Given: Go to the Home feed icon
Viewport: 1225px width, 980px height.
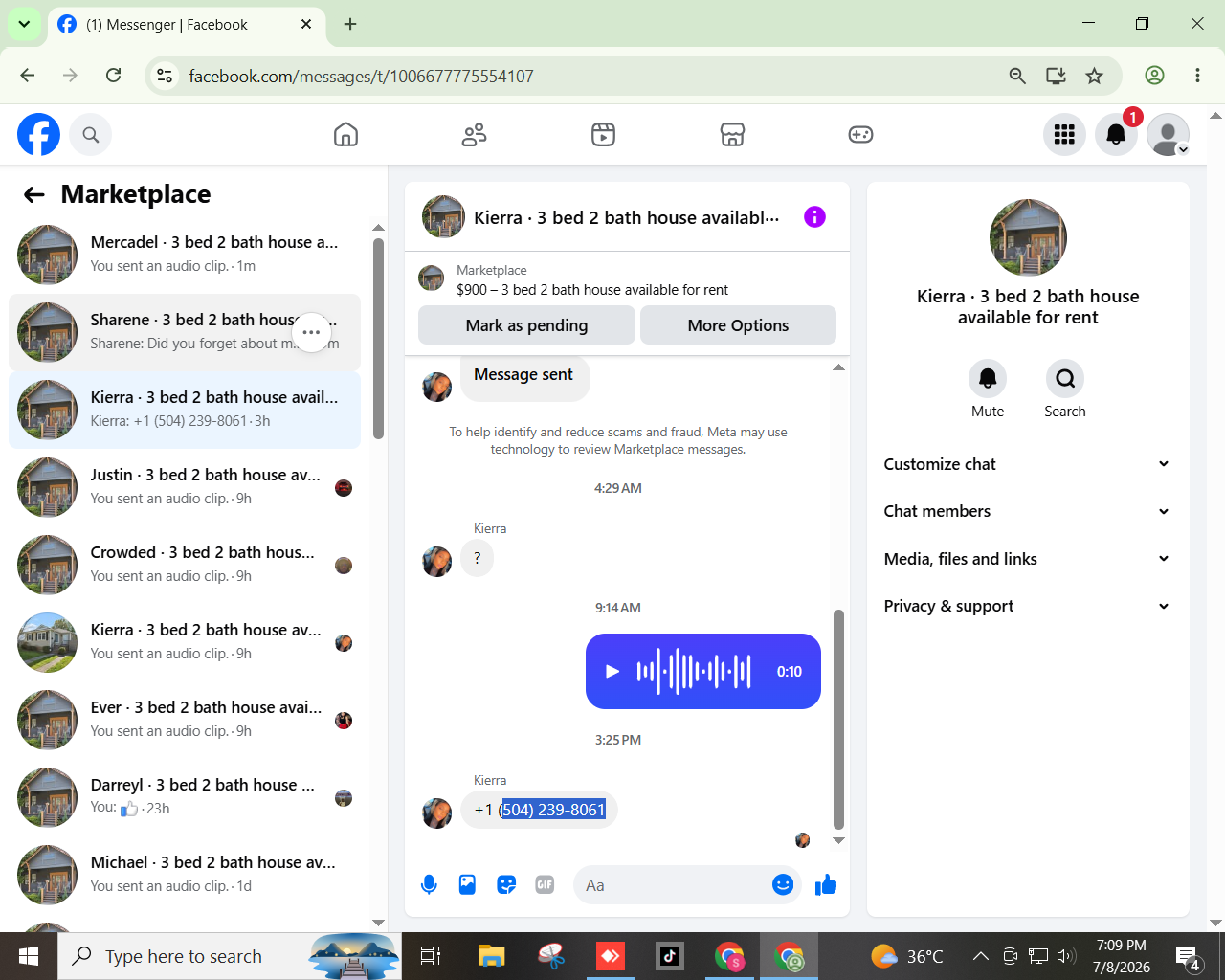Looking at the screenshot, I should tap(345, 135).
